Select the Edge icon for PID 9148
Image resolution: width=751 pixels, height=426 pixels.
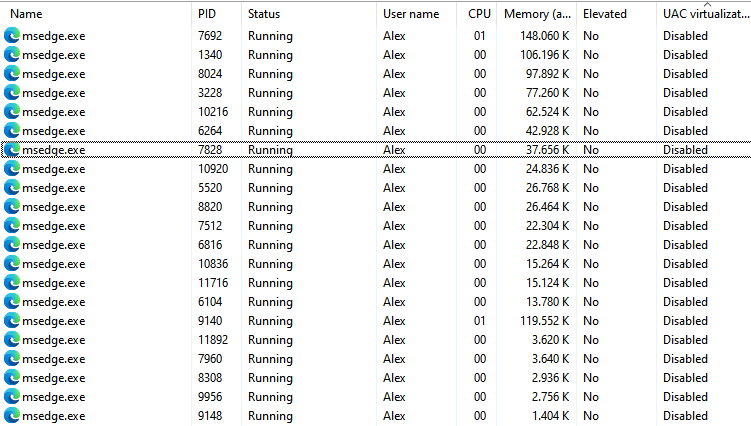click(12, 415)
